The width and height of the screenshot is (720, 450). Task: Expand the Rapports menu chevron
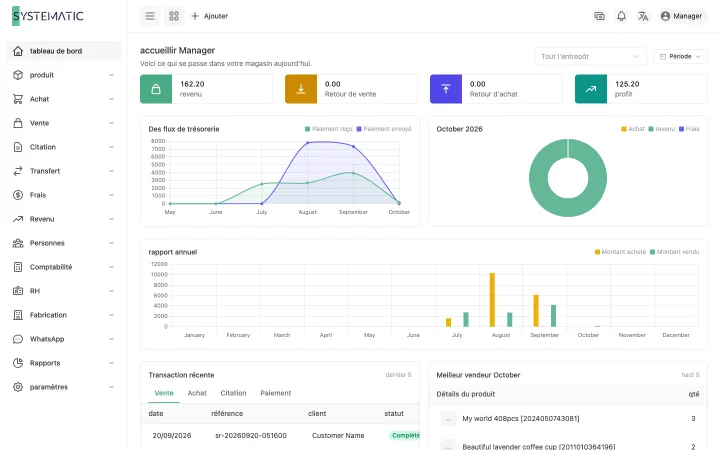coord(111,363)
